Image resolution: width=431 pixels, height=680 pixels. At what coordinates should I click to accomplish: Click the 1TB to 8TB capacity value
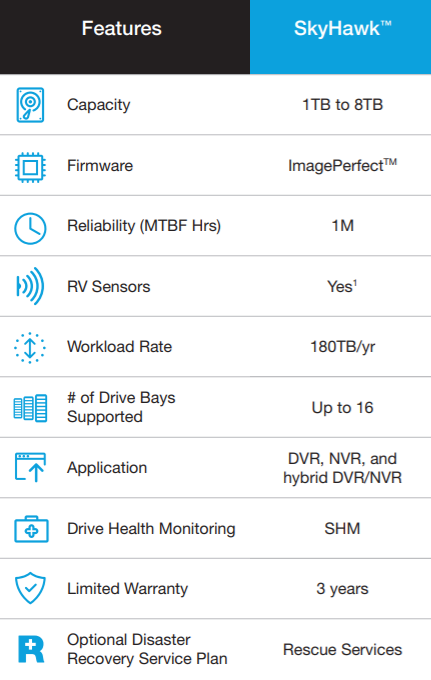click(x=343, y=105)
